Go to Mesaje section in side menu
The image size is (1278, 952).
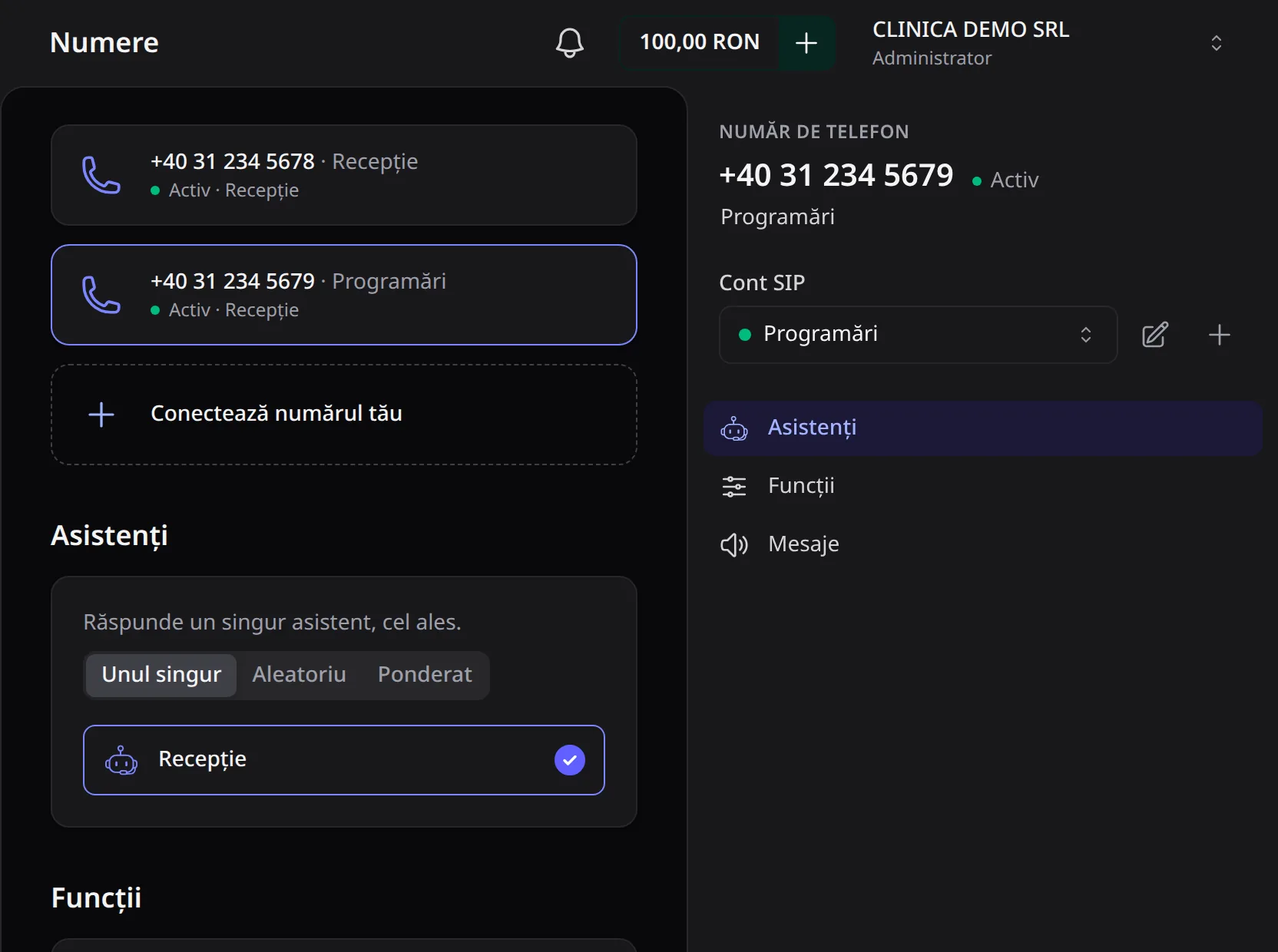point(983,545)
